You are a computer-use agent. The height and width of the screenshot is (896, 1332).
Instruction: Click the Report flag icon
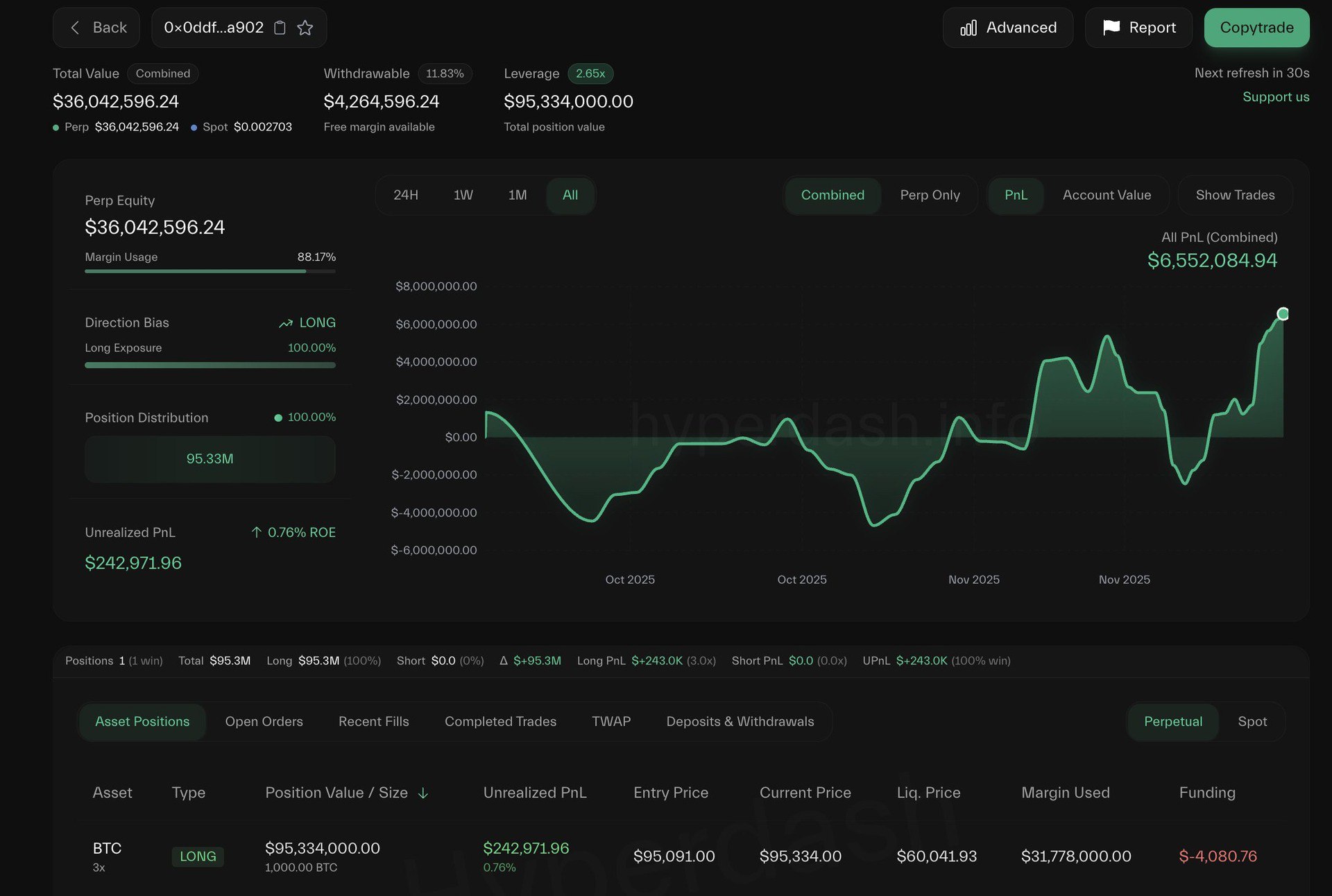(x=1111, y=27)
